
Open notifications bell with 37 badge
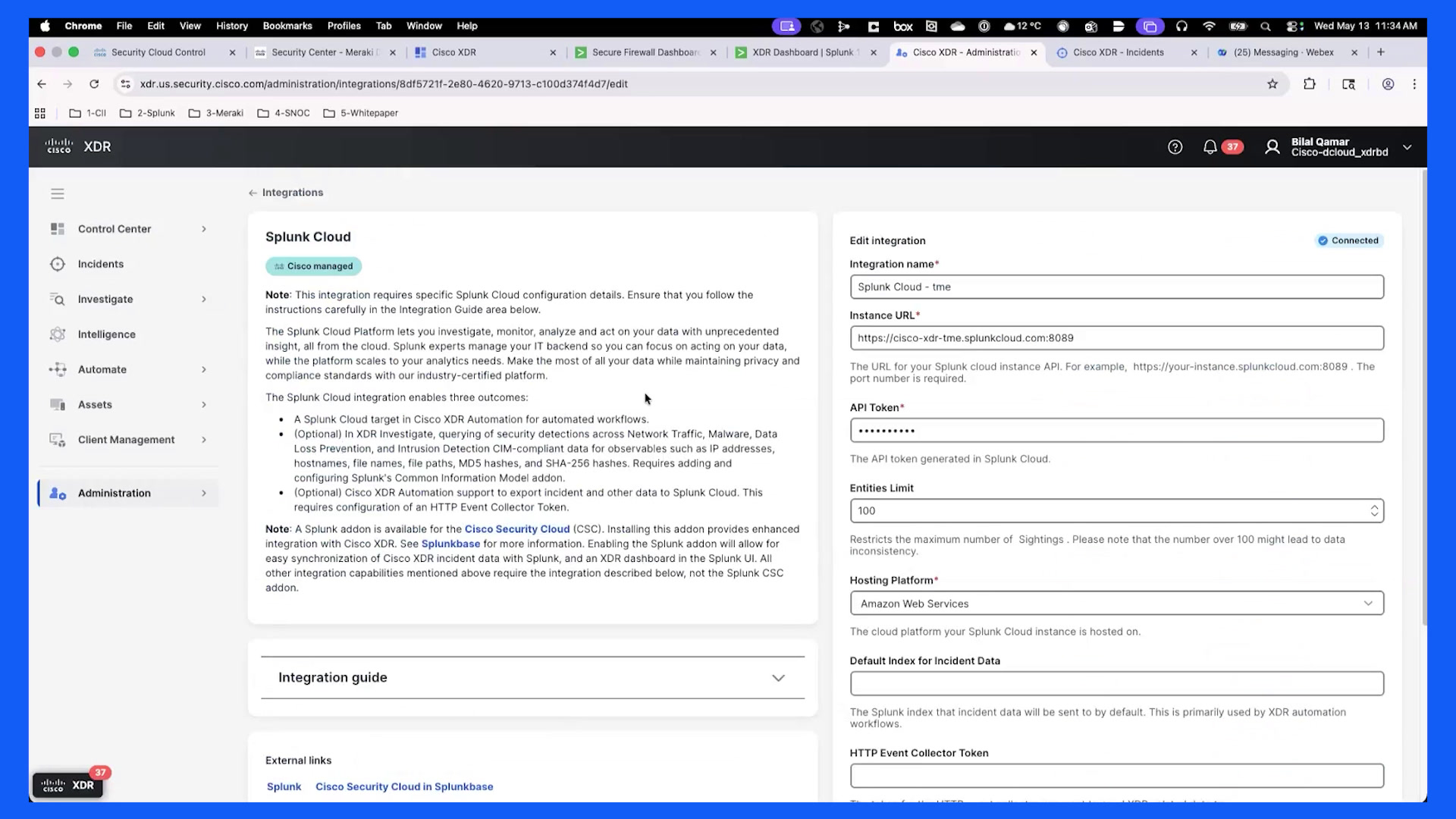pos(1222,147)
